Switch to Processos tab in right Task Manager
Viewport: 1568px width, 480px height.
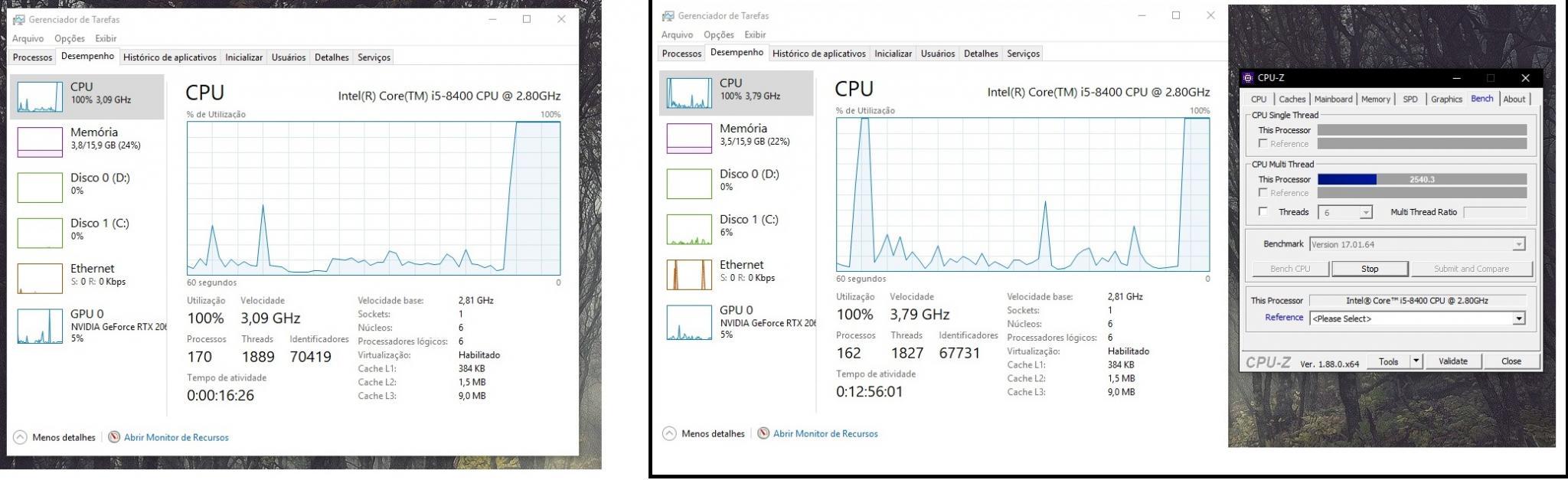pos(681,54)
